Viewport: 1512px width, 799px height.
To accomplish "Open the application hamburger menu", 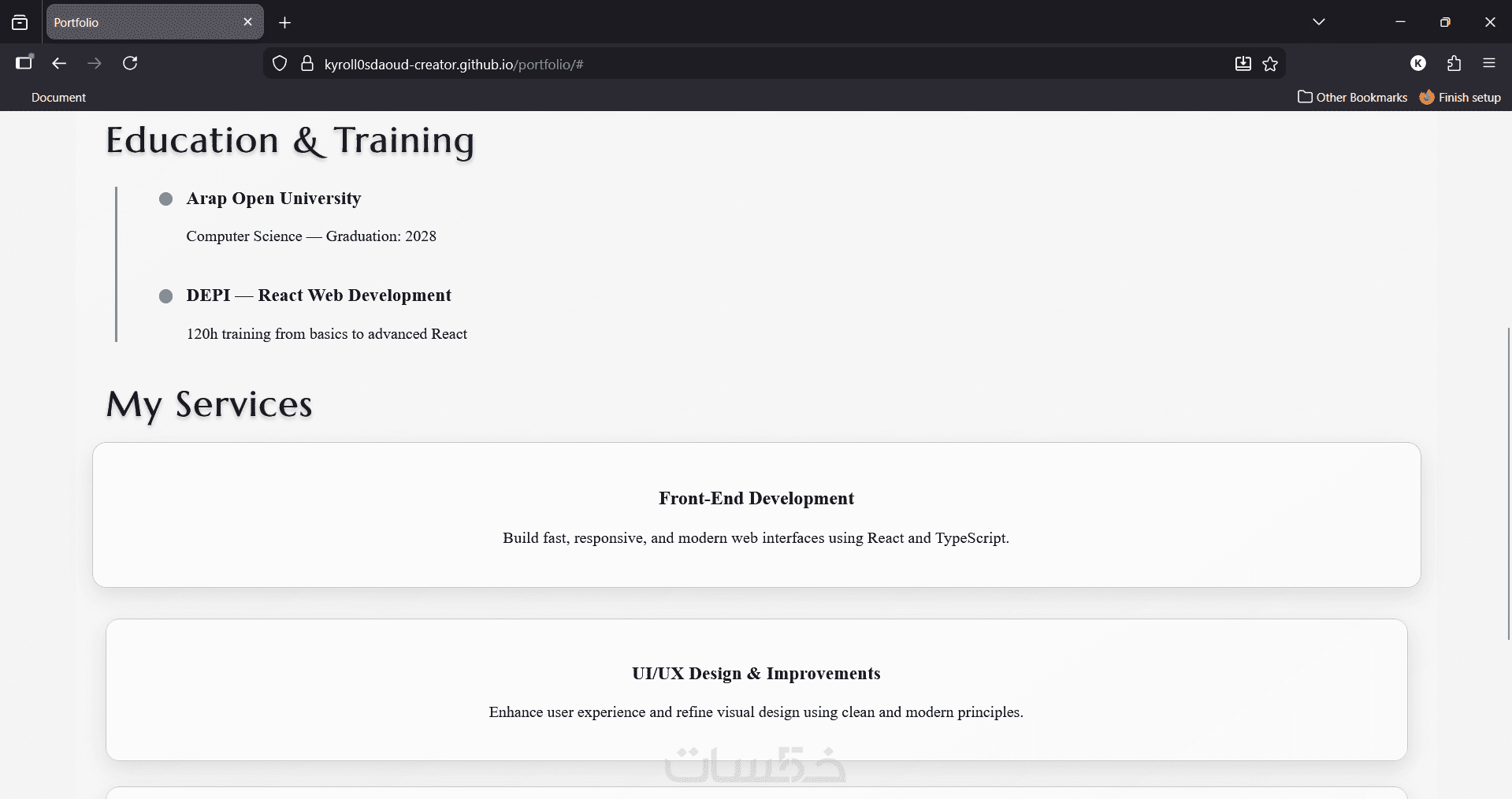I will click(1489, 63).
